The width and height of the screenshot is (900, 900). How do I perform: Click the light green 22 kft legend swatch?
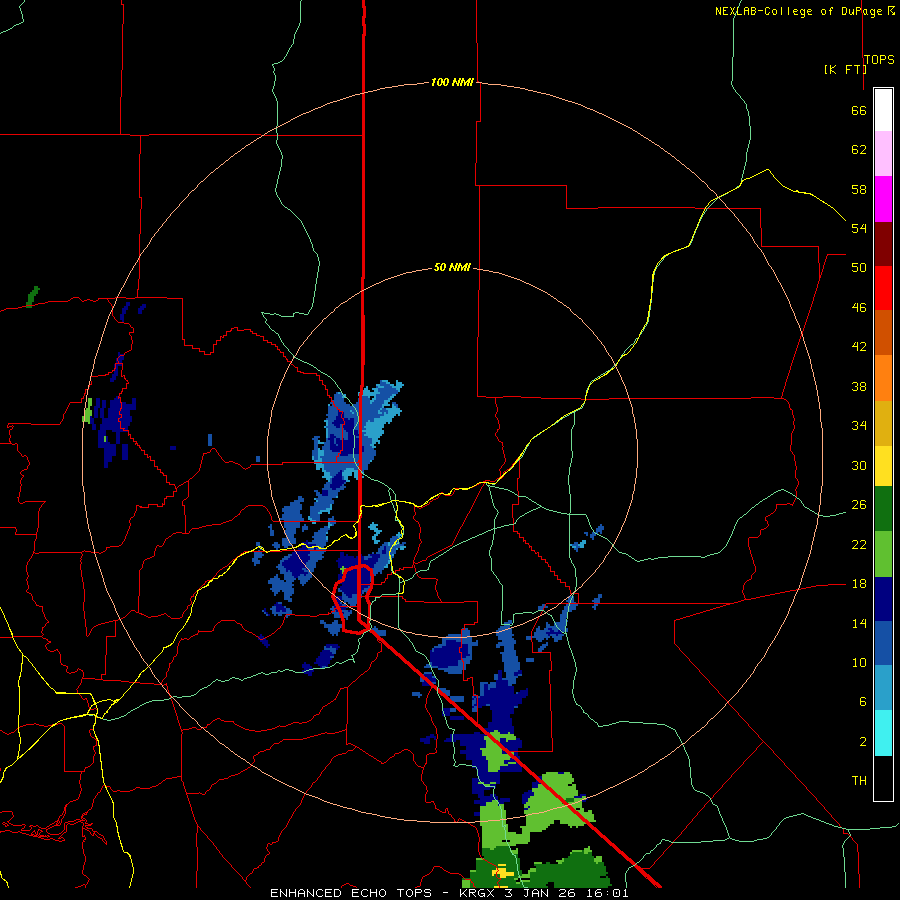click(x=883, y=554)
